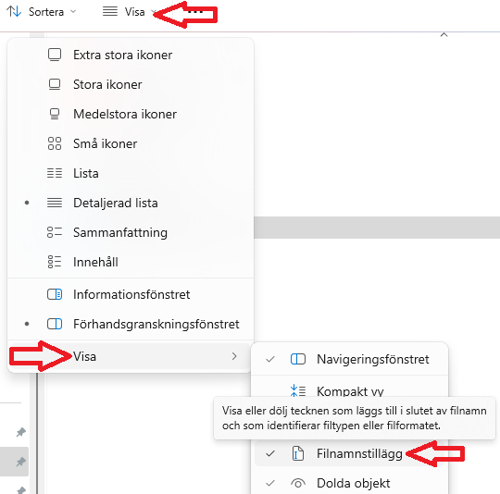The height and width of the screenshot is (494, 500).
Task: Click the Små ikoner grid icon
Action: (54, 144)
